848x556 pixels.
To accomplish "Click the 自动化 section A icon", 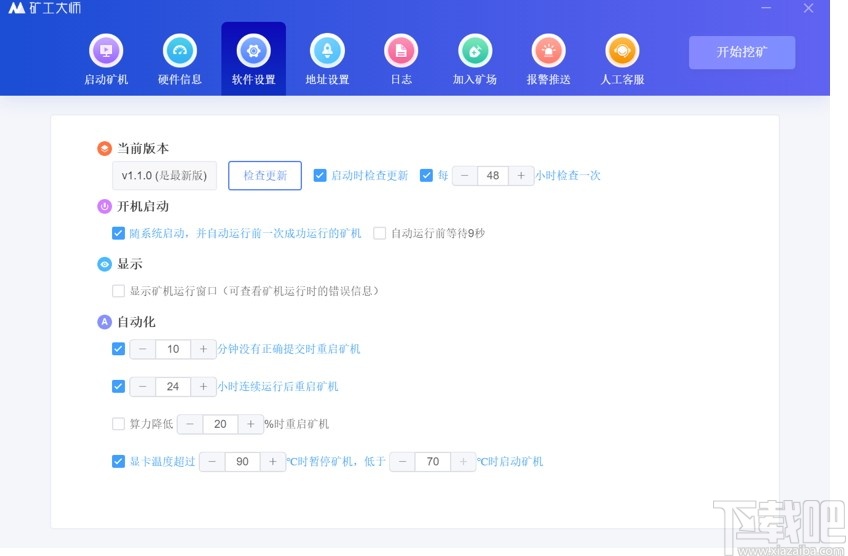I will click(104, 322).
